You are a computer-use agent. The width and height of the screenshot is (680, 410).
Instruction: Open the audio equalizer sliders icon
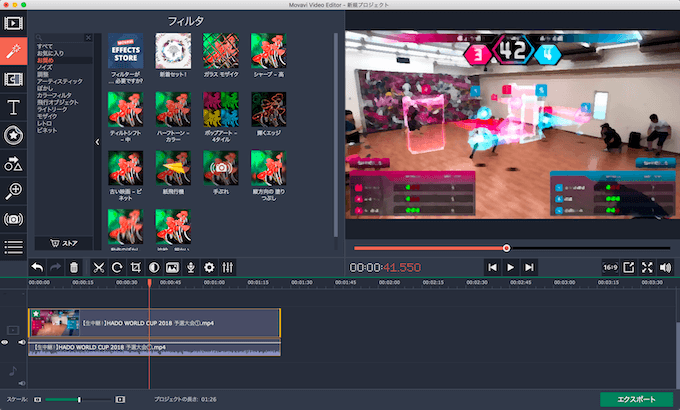pos(228,268)
